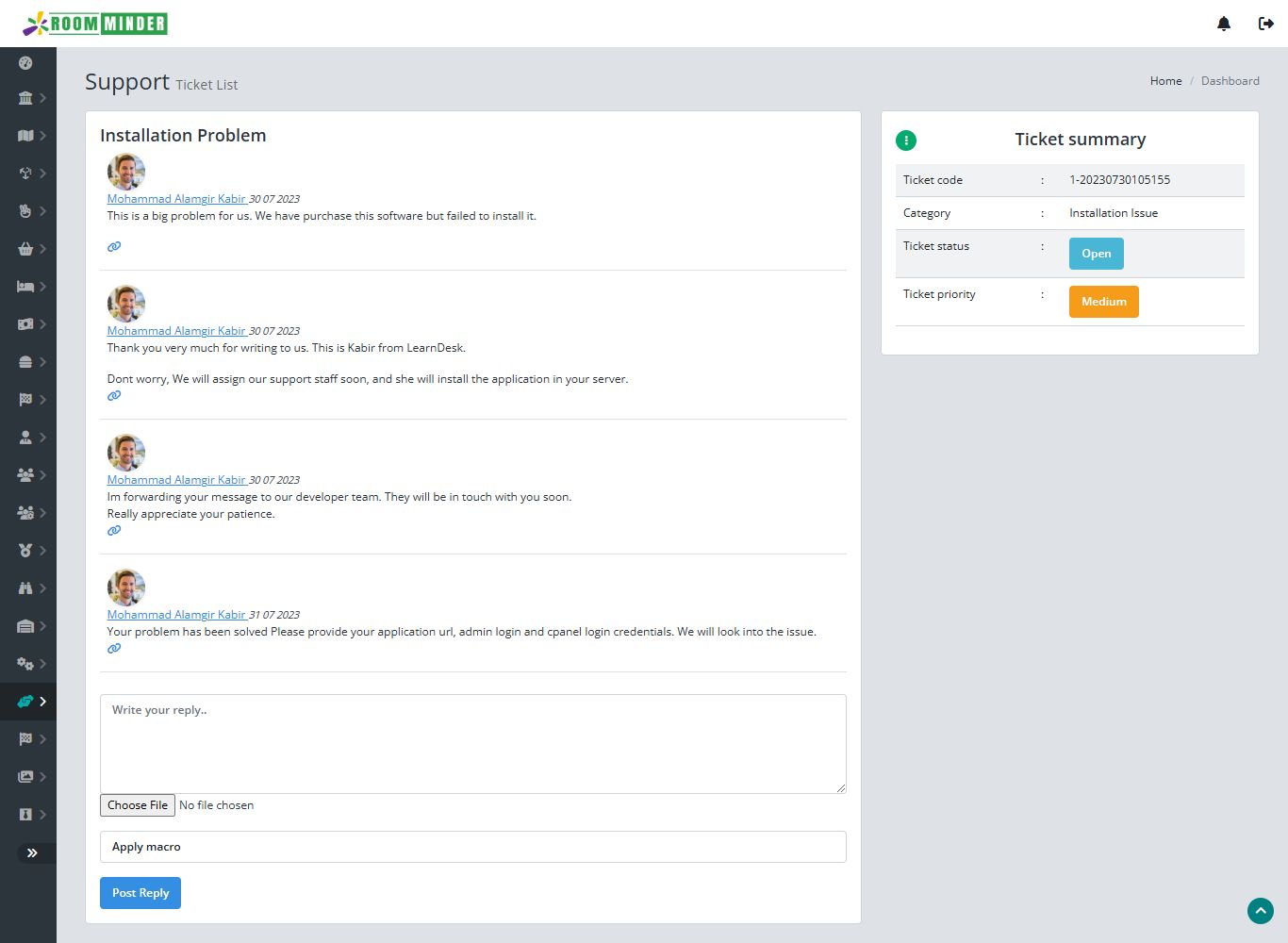The height and width of the screenshot is (943, 1288).
Task: Click the Post Reply button
Action: click(x=140, y=893)
